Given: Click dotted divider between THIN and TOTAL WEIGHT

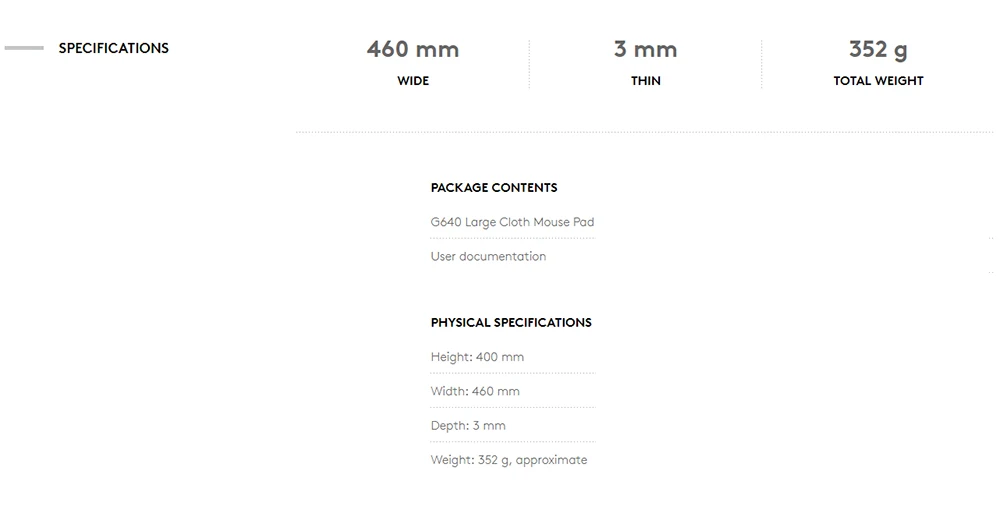Looking at the screenshot, I should [761, 64].
